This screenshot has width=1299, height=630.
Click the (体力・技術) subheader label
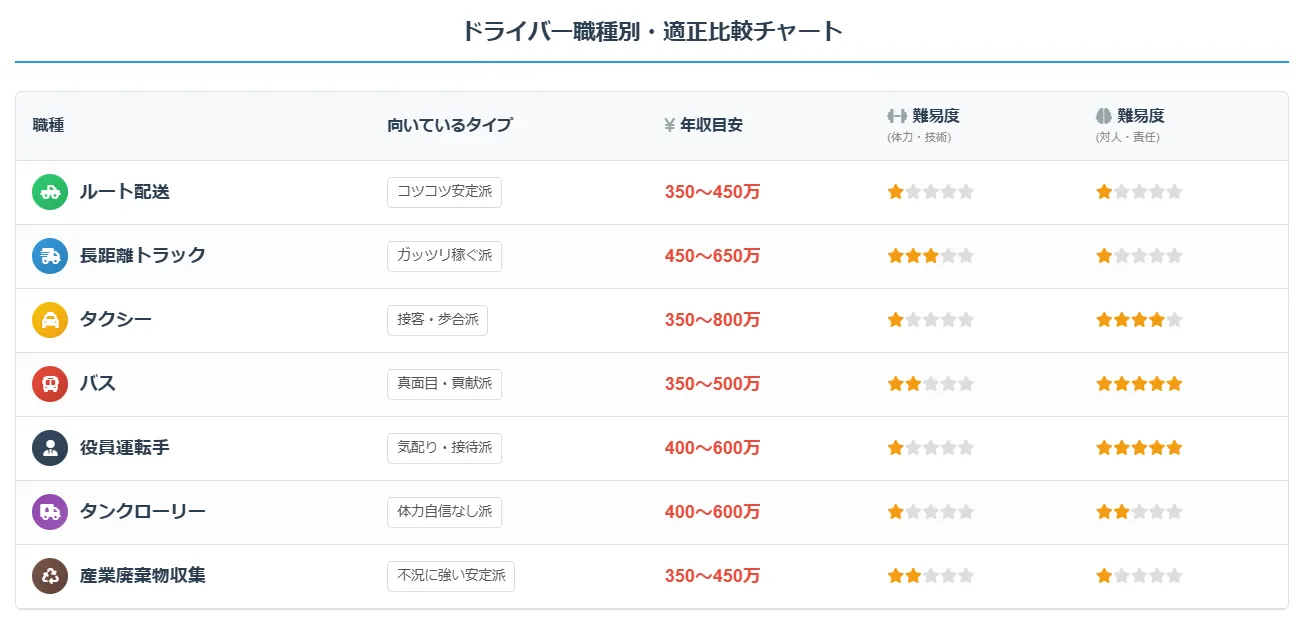pos(919,137)
